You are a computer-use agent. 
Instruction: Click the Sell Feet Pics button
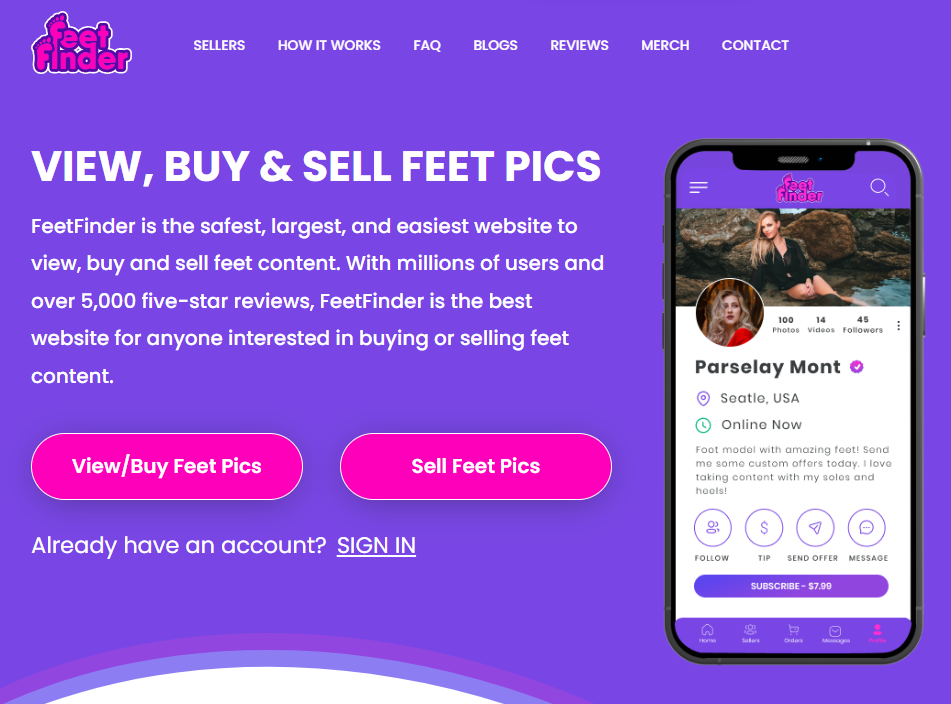coord(476,466)
